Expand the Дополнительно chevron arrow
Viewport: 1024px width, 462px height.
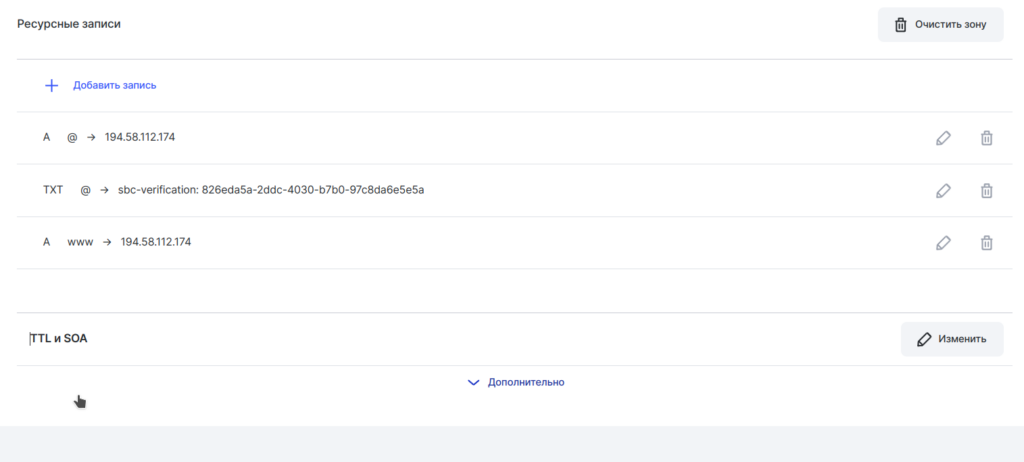tap(474, 382)
